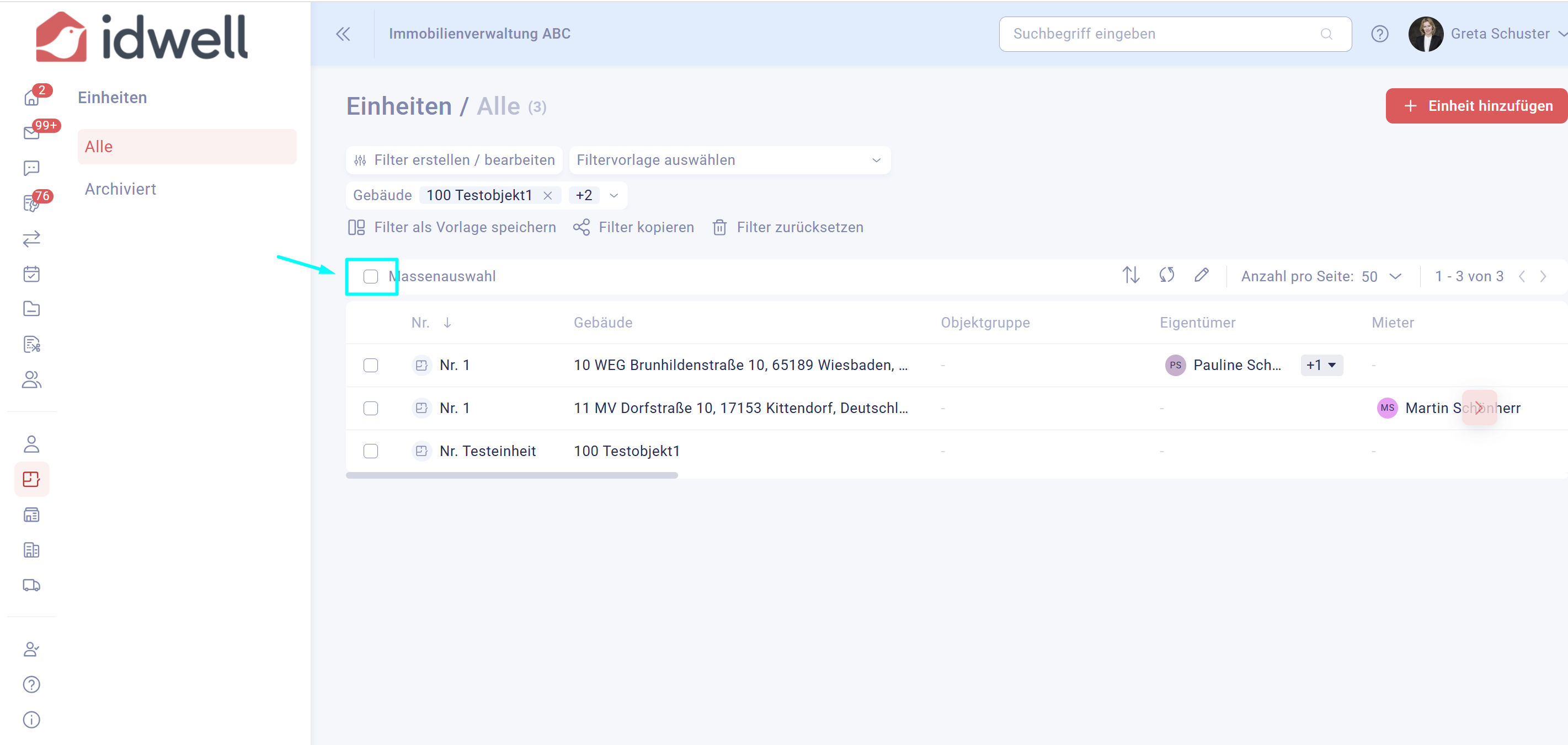Open the 11 MV Dorfstraße building cell
The width and height of the screenshot is (1568, 745).
741,408
